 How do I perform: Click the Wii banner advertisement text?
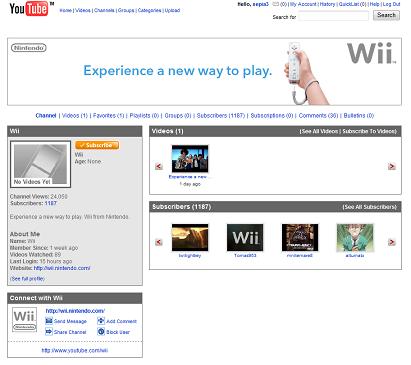[178, 71]
